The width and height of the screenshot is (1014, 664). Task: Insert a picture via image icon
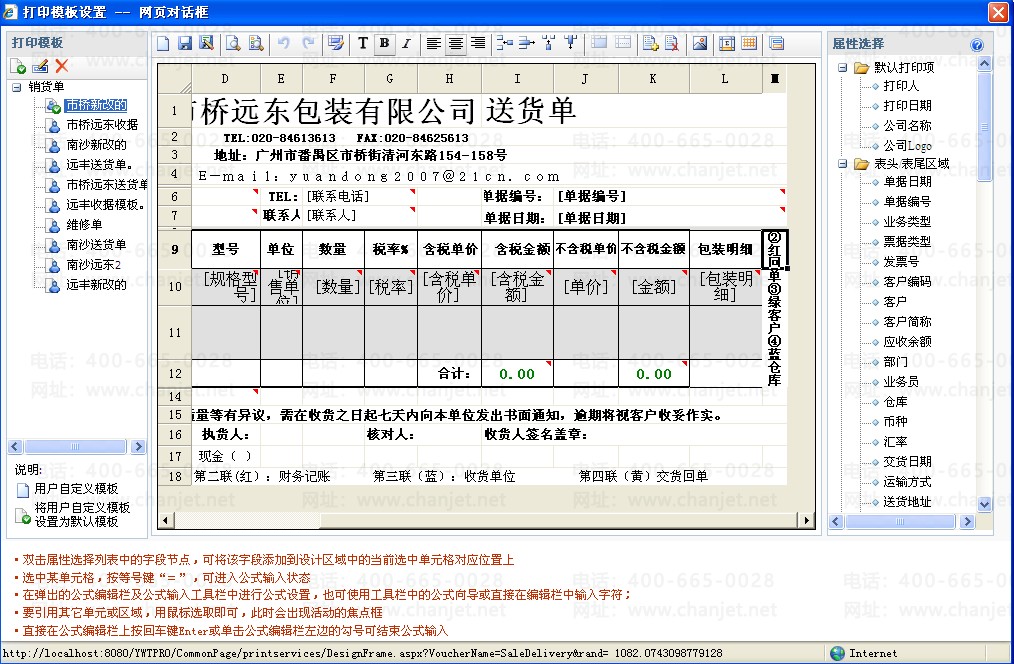coord(700,43)
